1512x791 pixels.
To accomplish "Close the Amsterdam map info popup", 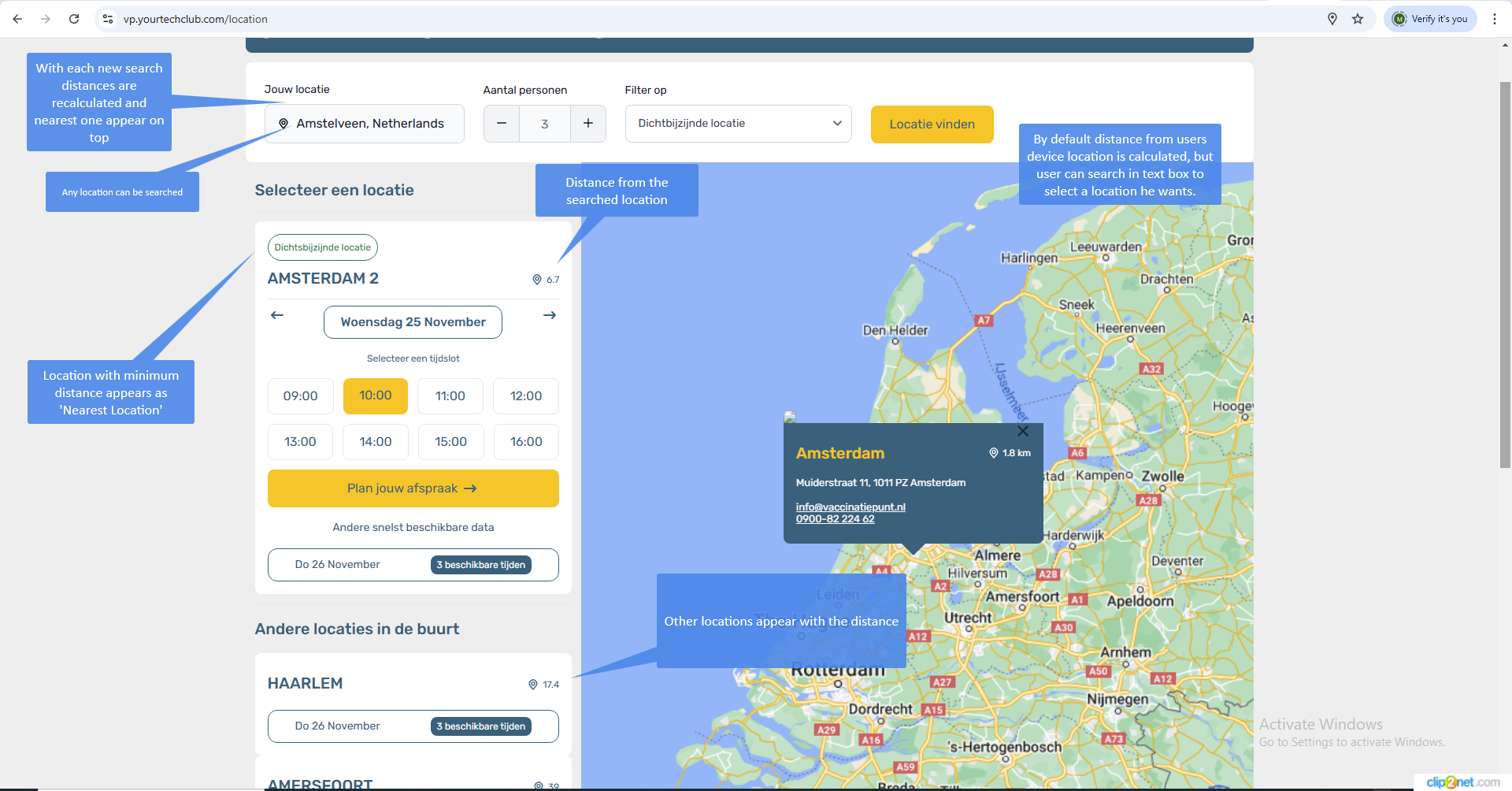I will pyautogui.click(x=1022, y=431).
